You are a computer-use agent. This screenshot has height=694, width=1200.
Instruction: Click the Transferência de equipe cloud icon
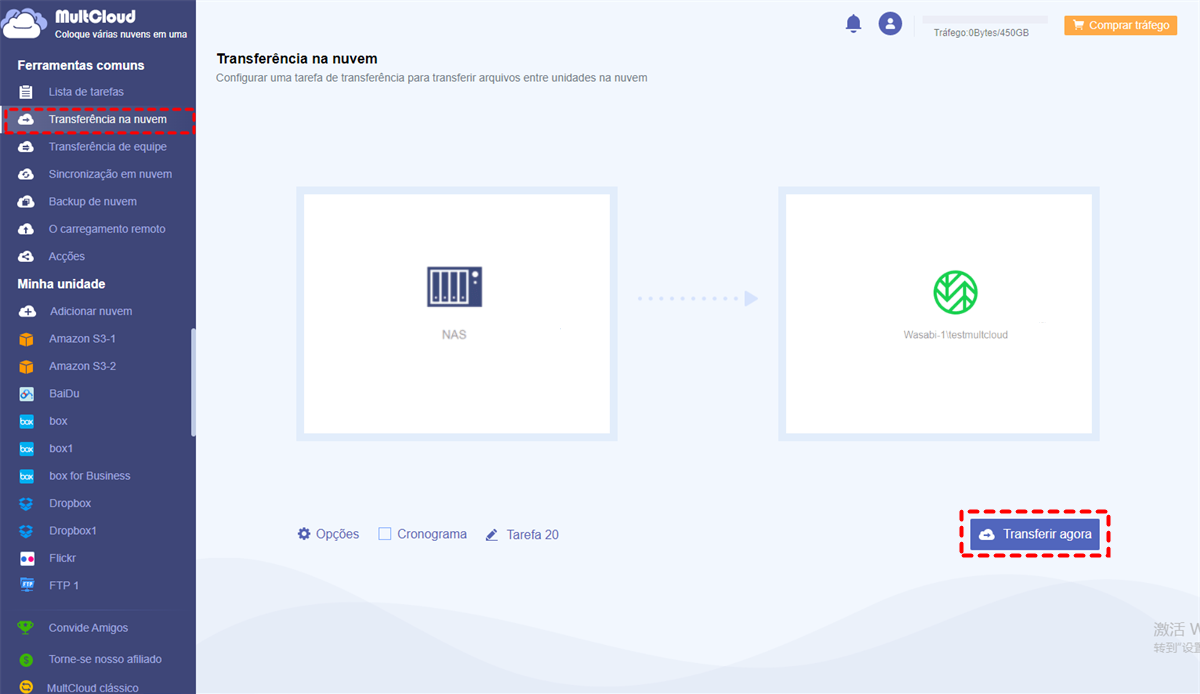27,147
